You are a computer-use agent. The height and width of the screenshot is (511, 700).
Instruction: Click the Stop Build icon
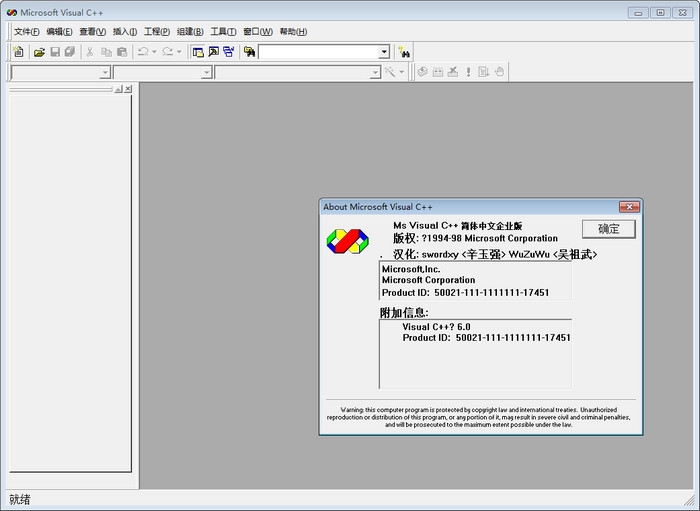pos(453,72)
